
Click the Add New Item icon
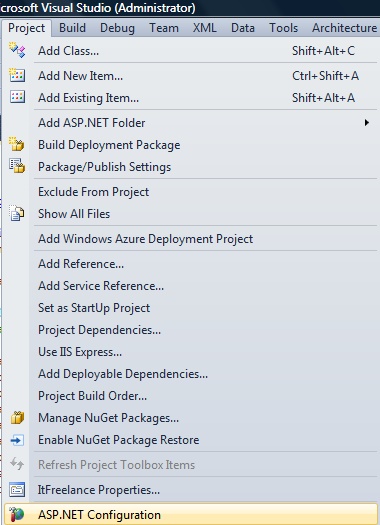(17, 75)
